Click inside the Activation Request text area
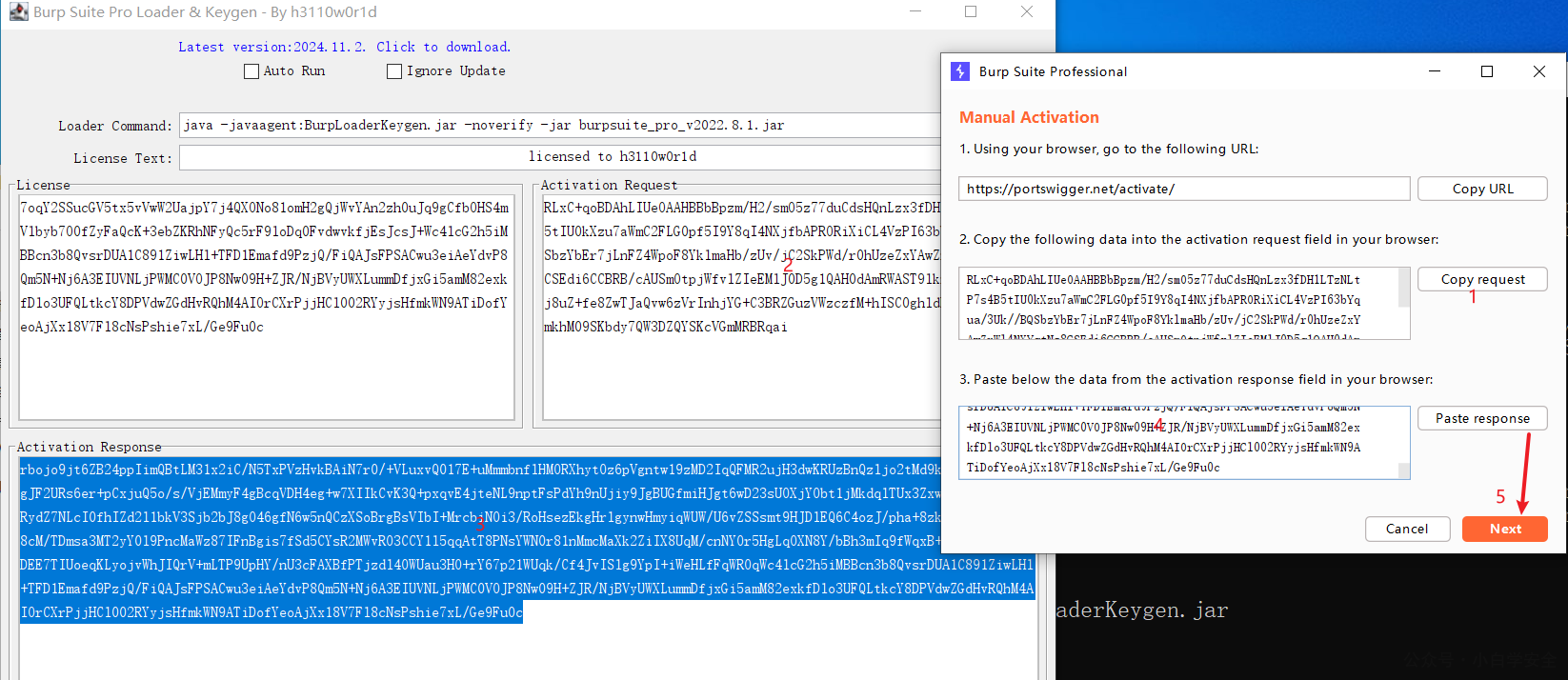1568x680 pixels. (742, 307)
